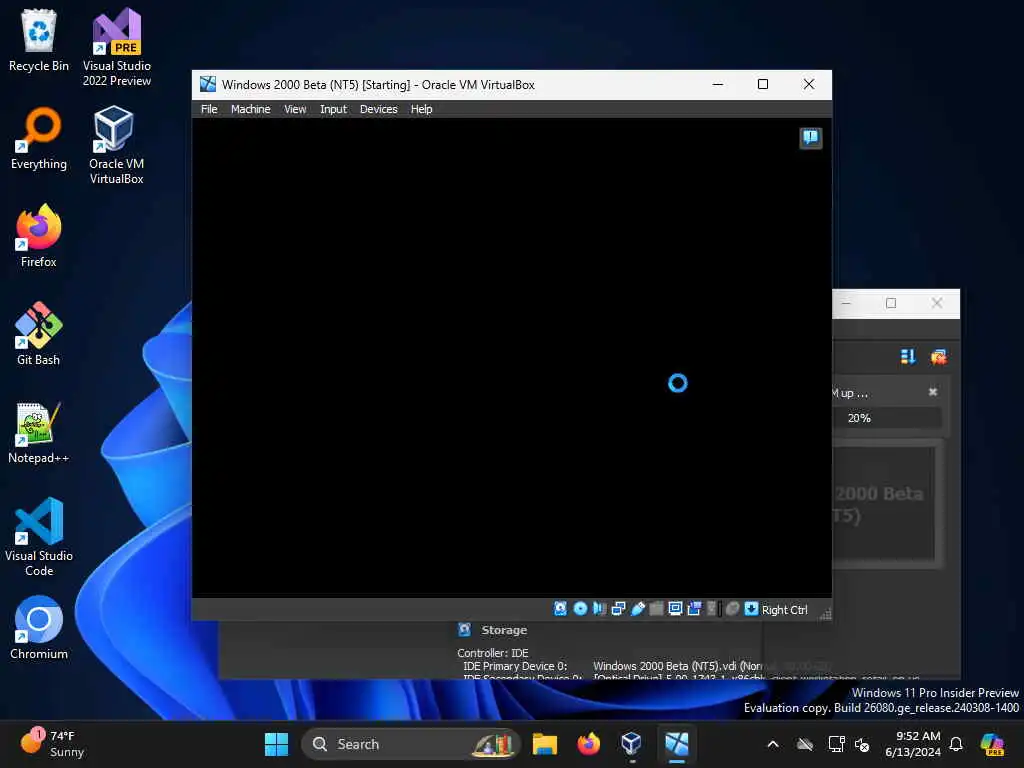
Task: Select the Chromium desktop shortcut
Action: [x=39, y=628]
